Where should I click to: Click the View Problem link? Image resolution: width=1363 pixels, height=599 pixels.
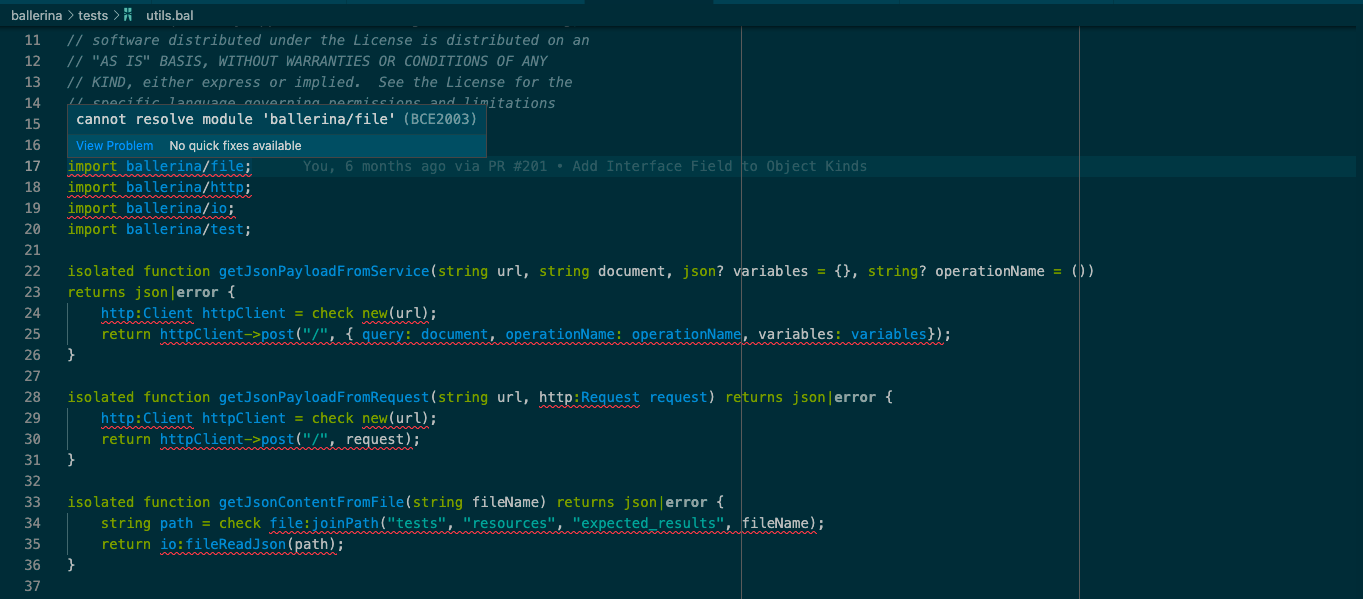pyautogui.click(x=114, y=145)
